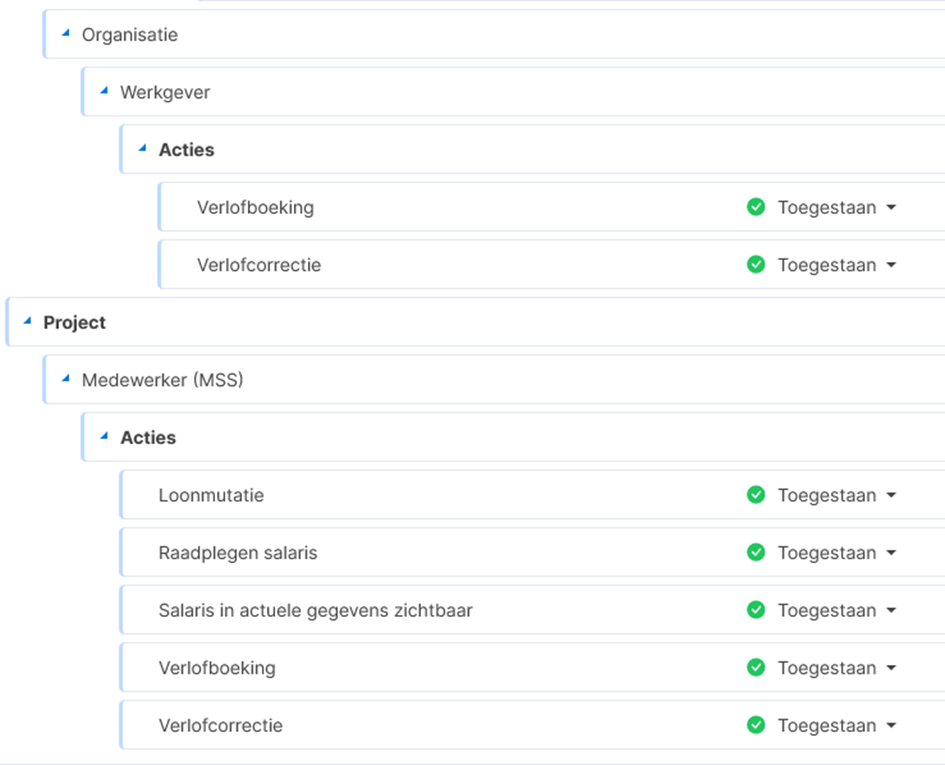The width and height of the screenshot is (945, 765).
Task: Click green checkmark icon beside Werkgever Verlofboeking
Action: coord(756,207)
